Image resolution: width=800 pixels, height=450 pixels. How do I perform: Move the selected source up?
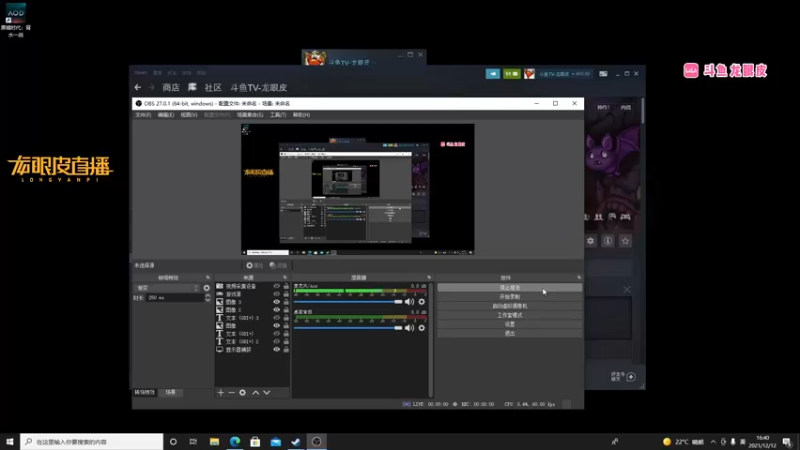pyautogui.click(x=256, y=392)
